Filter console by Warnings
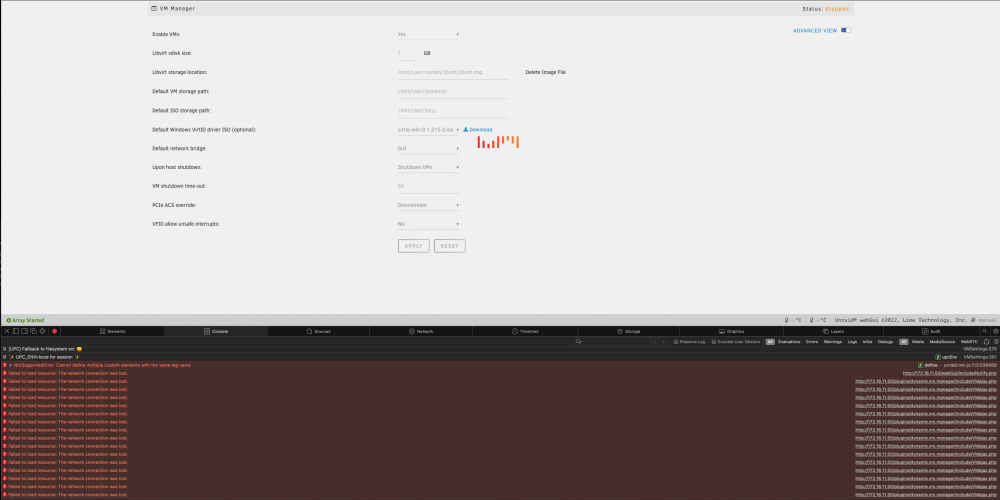The image size is (1000, 500). coord(832,342)
